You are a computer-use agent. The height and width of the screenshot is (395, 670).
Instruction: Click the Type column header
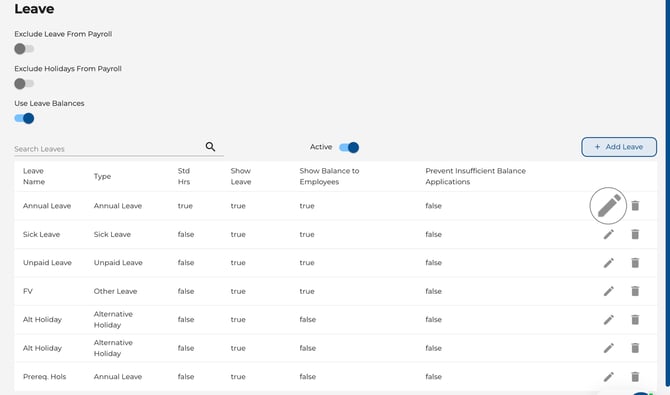point(102,176)
